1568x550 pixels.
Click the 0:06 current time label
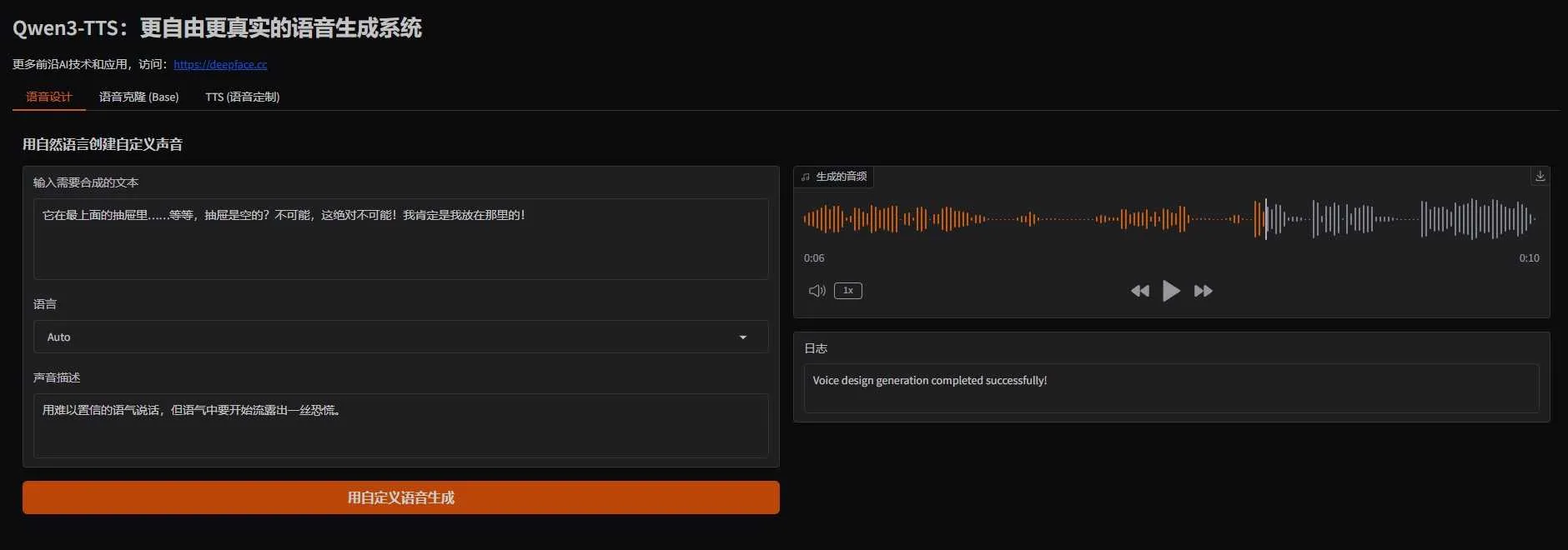tap(814, 258)
